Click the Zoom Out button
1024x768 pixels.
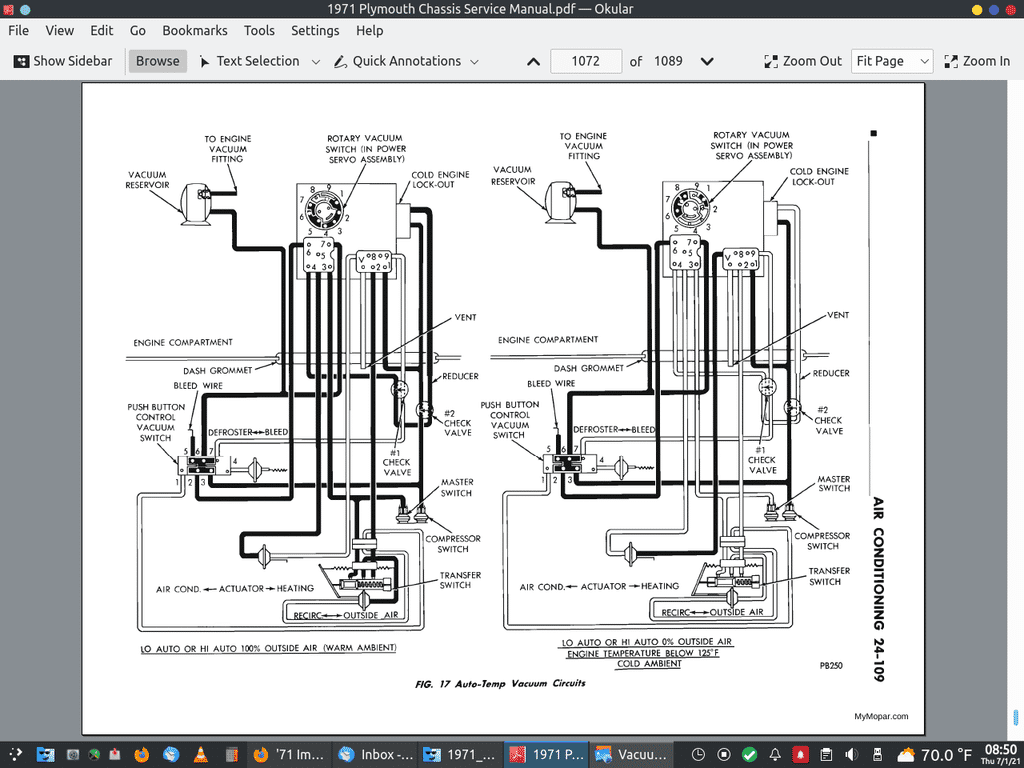click(x=803, y=61)
